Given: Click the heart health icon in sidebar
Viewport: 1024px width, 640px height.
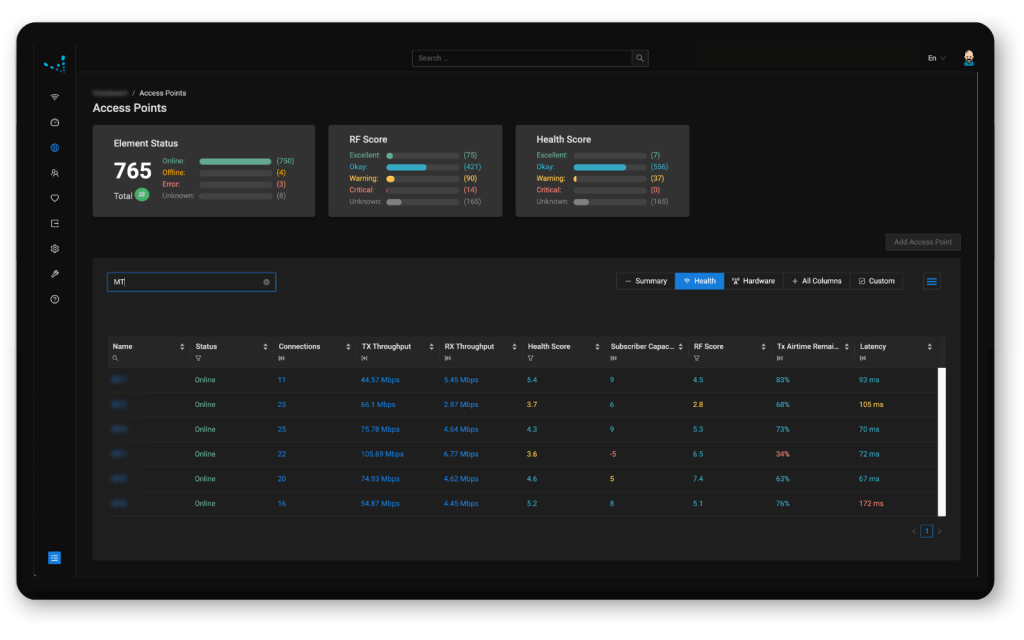Looking at the screenshot, I should 55,198.
